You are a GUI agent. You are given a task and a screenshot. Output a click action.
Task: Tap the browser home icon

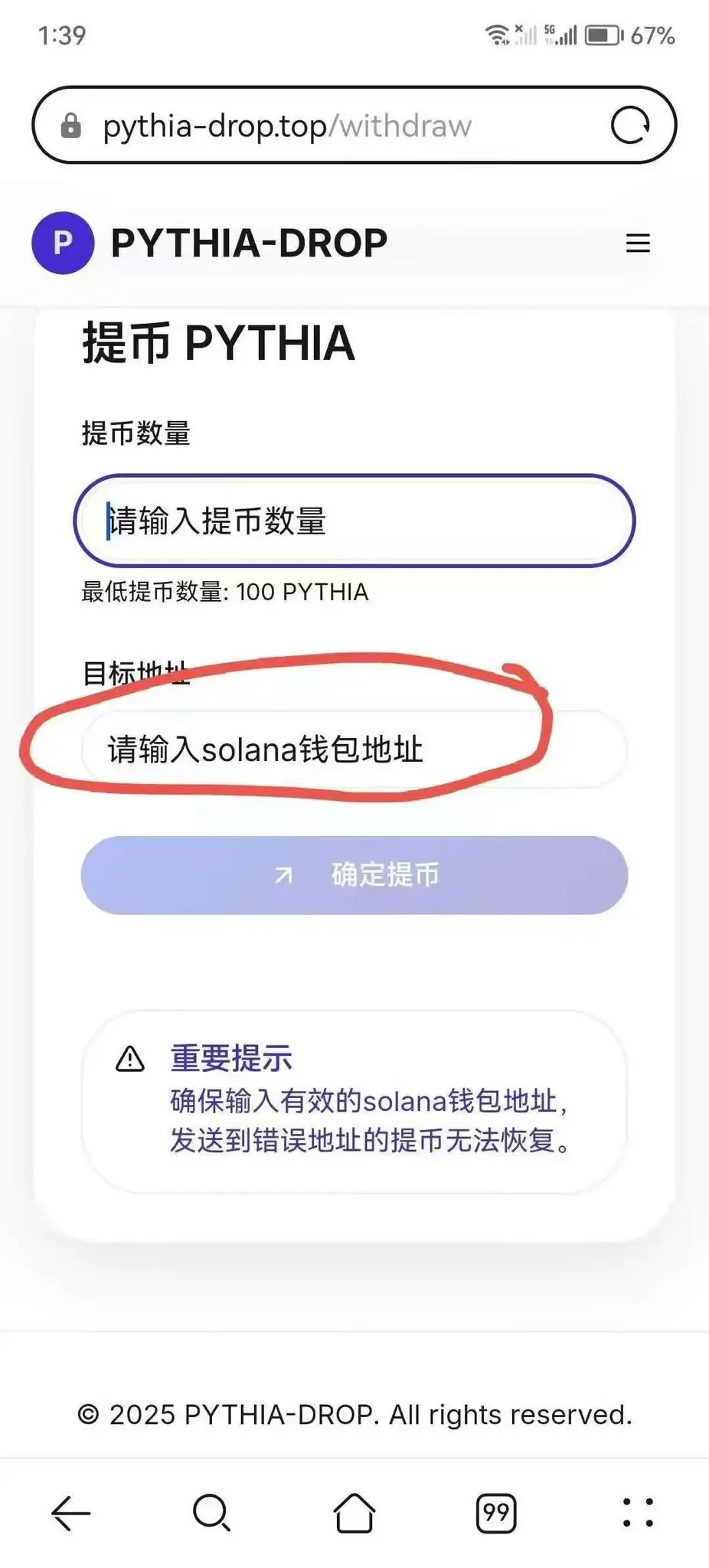tap(354, 1513)
